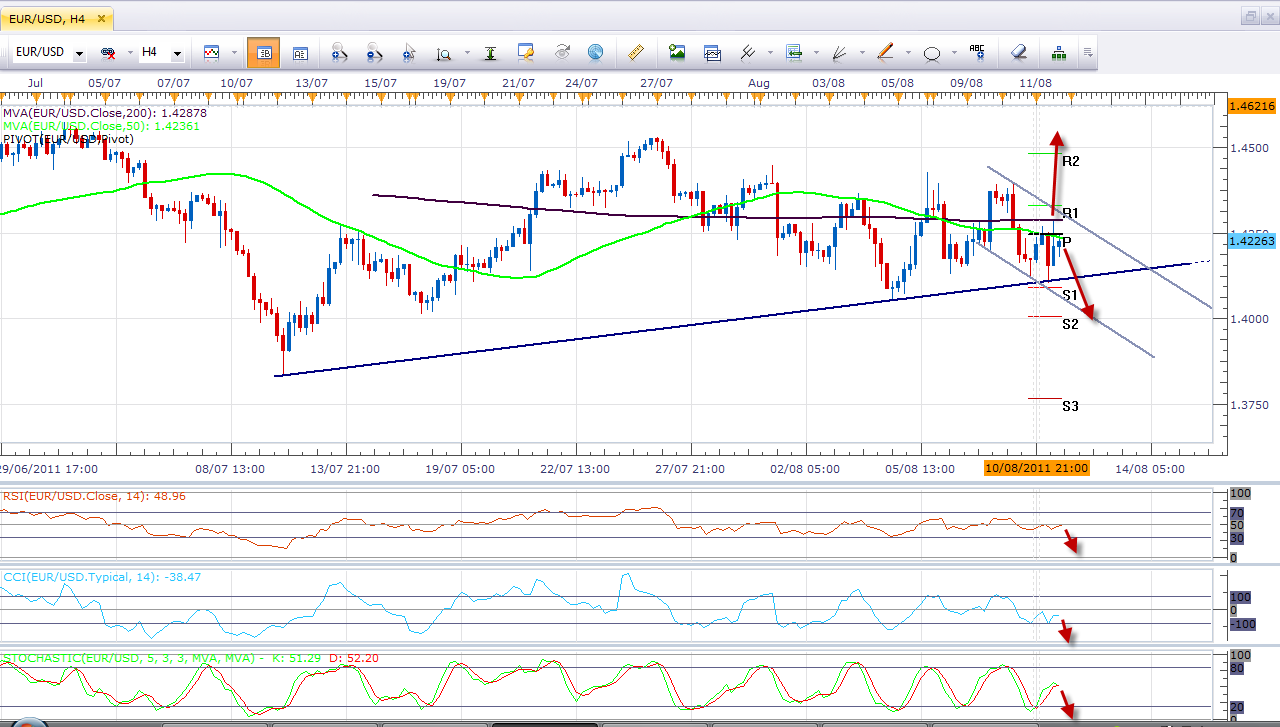Viewport: 1280px width, 727px height.
Task: Click the 13/07 date on top axis
Action: point(312,83)
